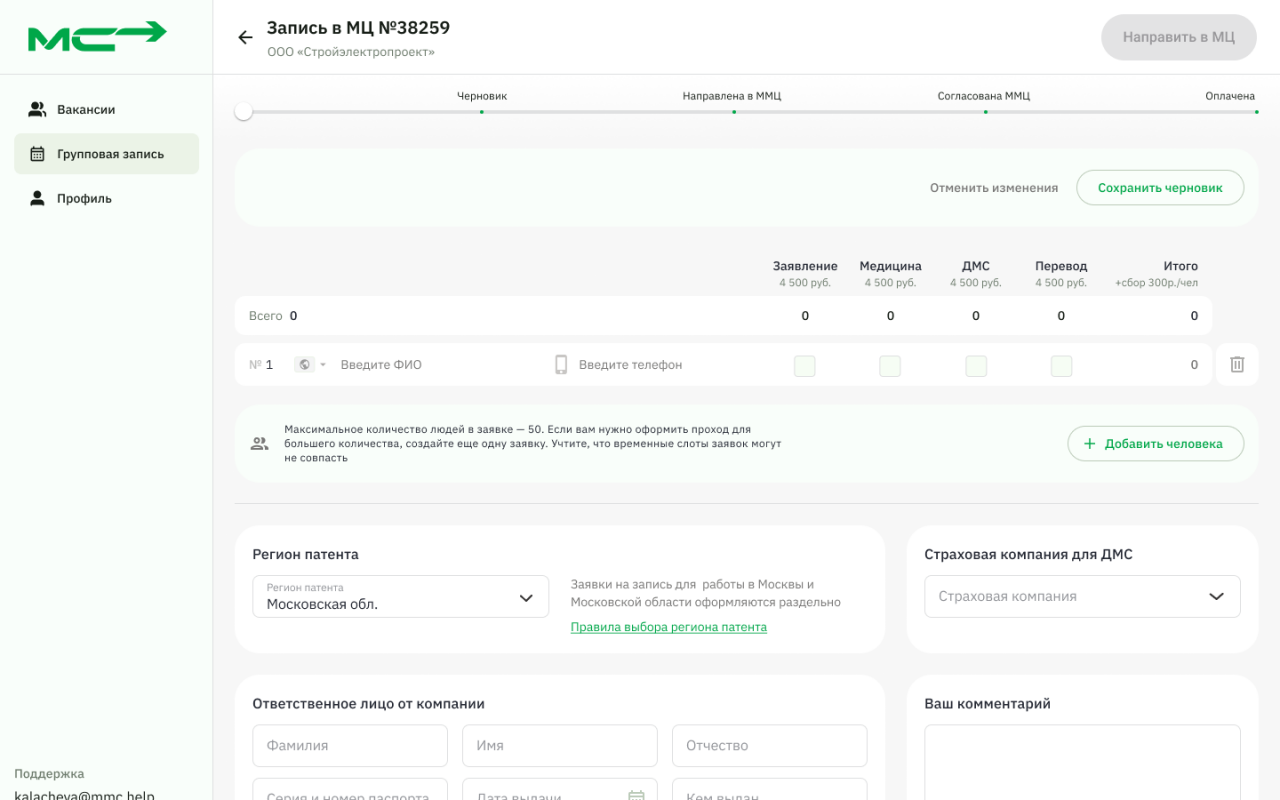This screenshot has width=1280, height=800.
Task: Open the Страховая компания dropdown
Action: click(x=1082, y=596)
